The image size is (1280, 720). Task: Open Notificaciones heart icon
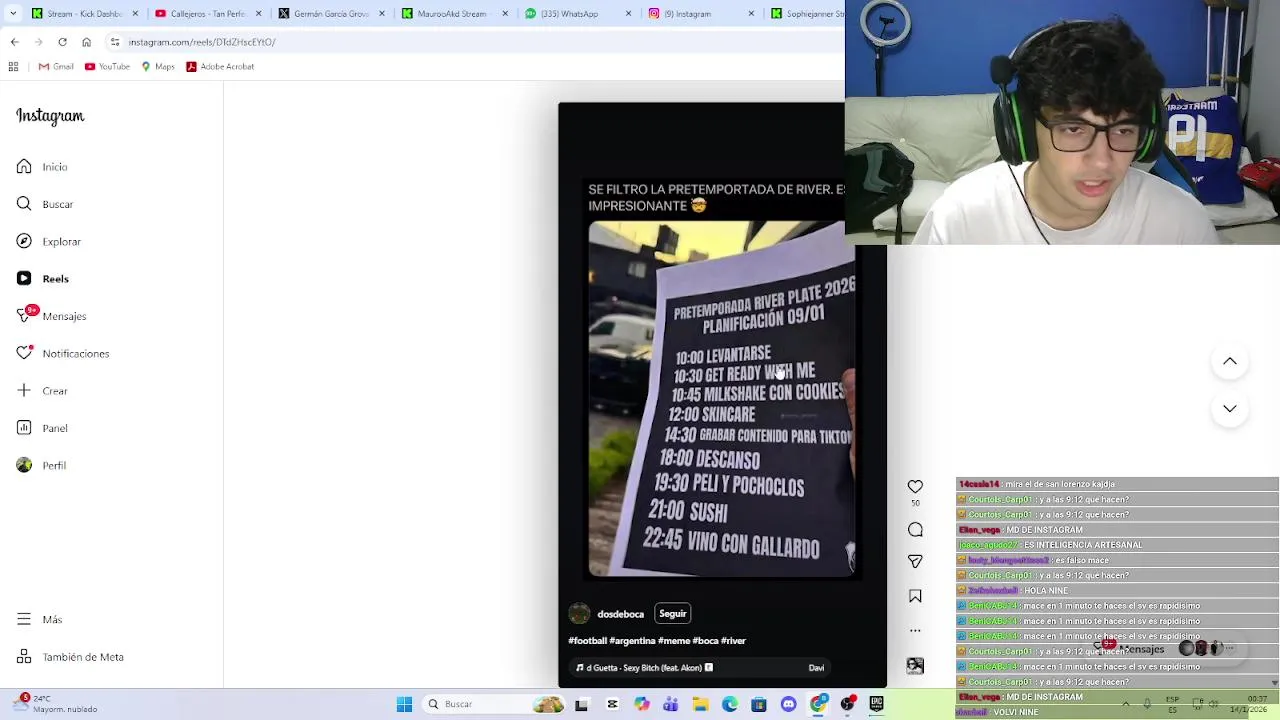(24, 353)
